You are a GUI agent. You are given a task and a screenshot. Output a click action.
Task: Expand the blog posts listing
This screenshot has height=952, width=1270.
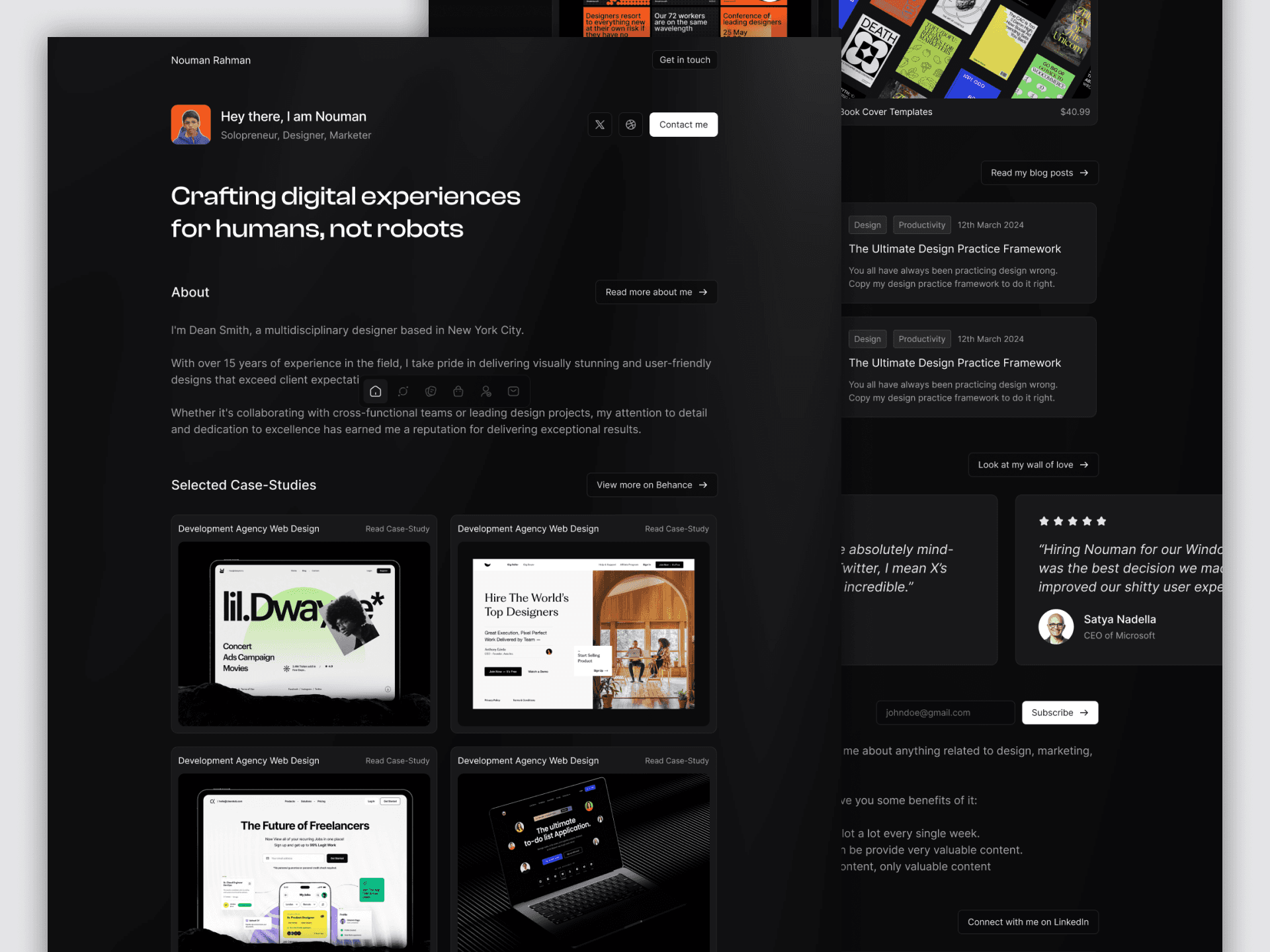(x=1038, y=172)
